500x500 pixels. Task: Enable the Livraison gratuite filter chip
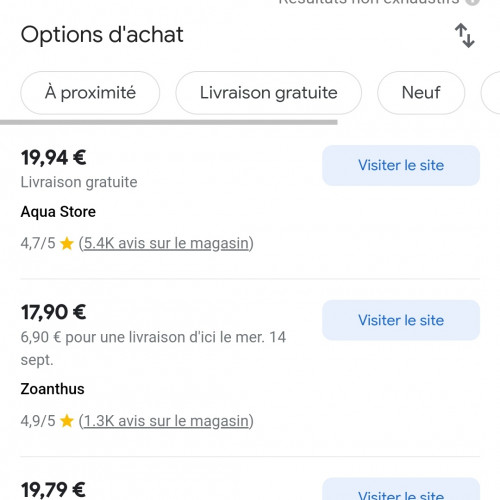coord(269,93)
